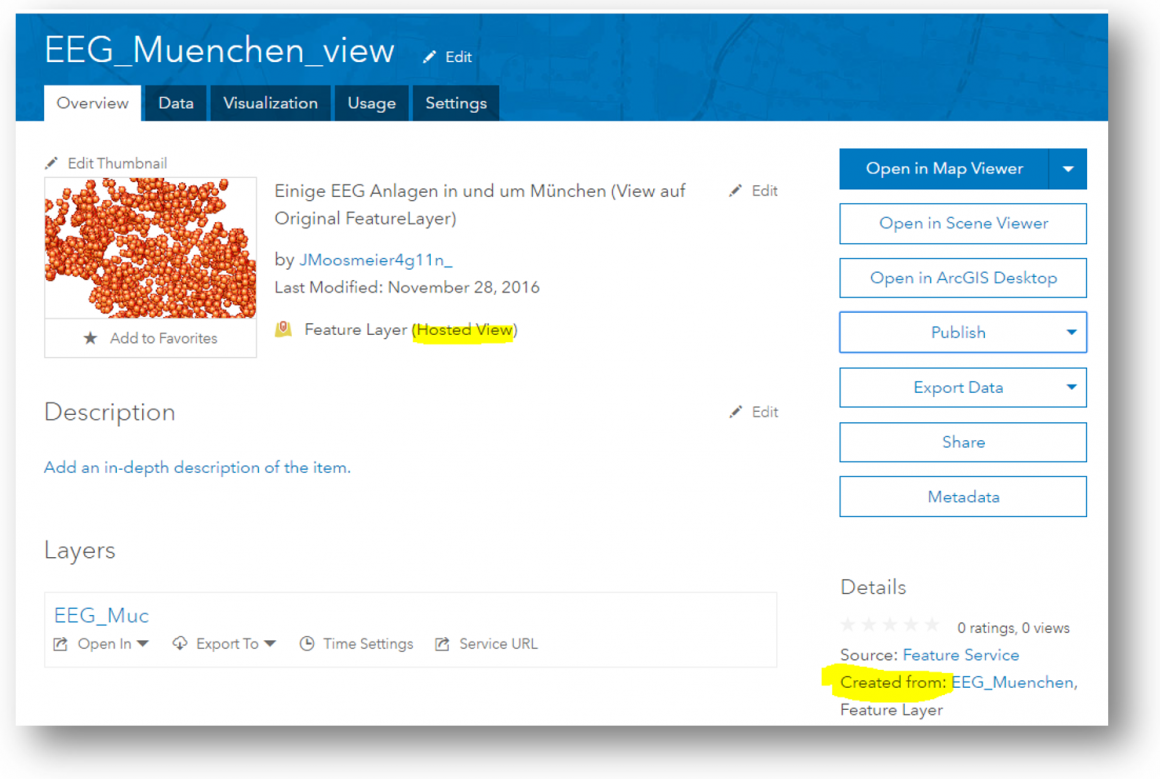Click the Add to Favorites star icon
This screenshot has width=1160, height=779.
click(x=90, y=338)
